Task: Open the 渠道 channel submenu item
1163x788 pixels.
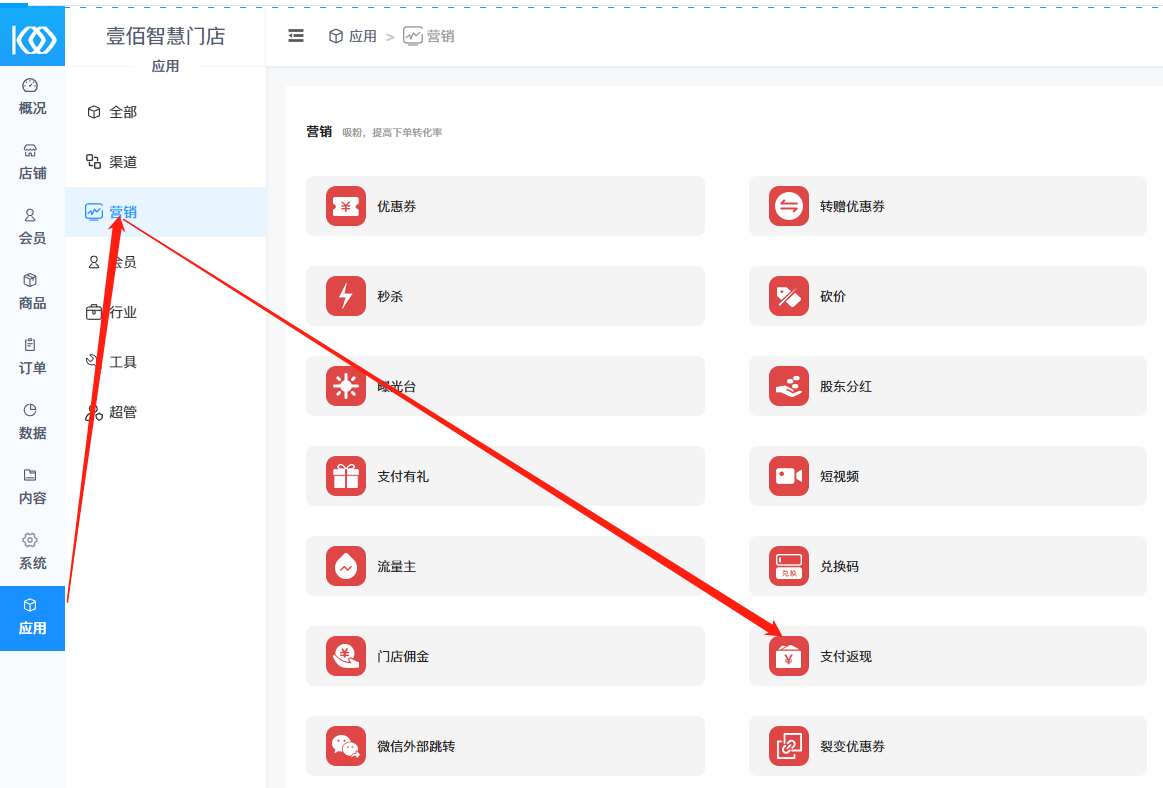Action: (x=122, y=162)
